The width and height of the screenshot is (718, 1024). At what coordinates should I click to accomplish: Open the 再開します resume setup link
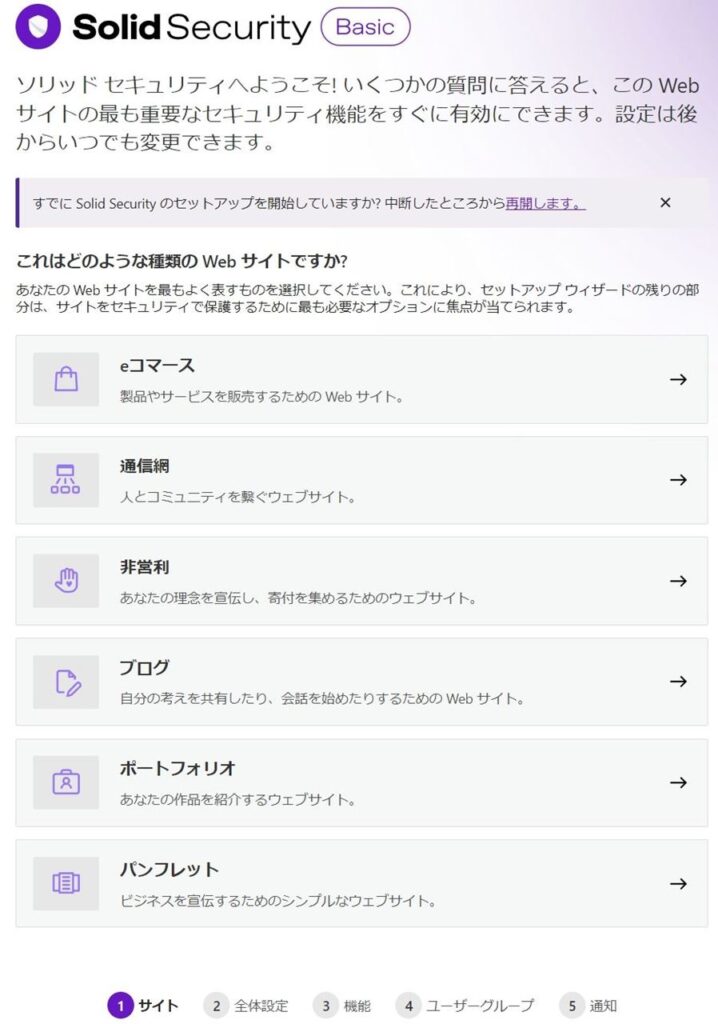pyautogui.click(x=546, y=203)
